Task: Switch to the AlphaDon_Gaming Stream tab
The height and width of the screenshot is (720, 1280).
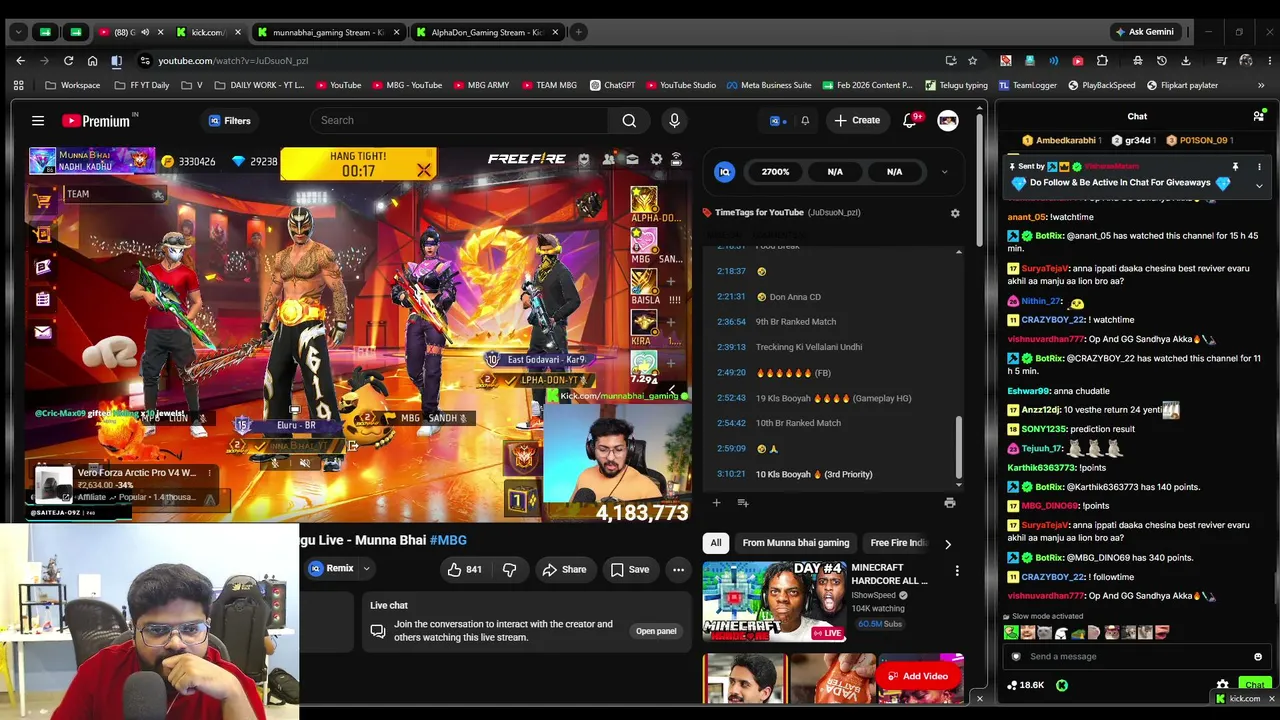Action: (486, 32)
